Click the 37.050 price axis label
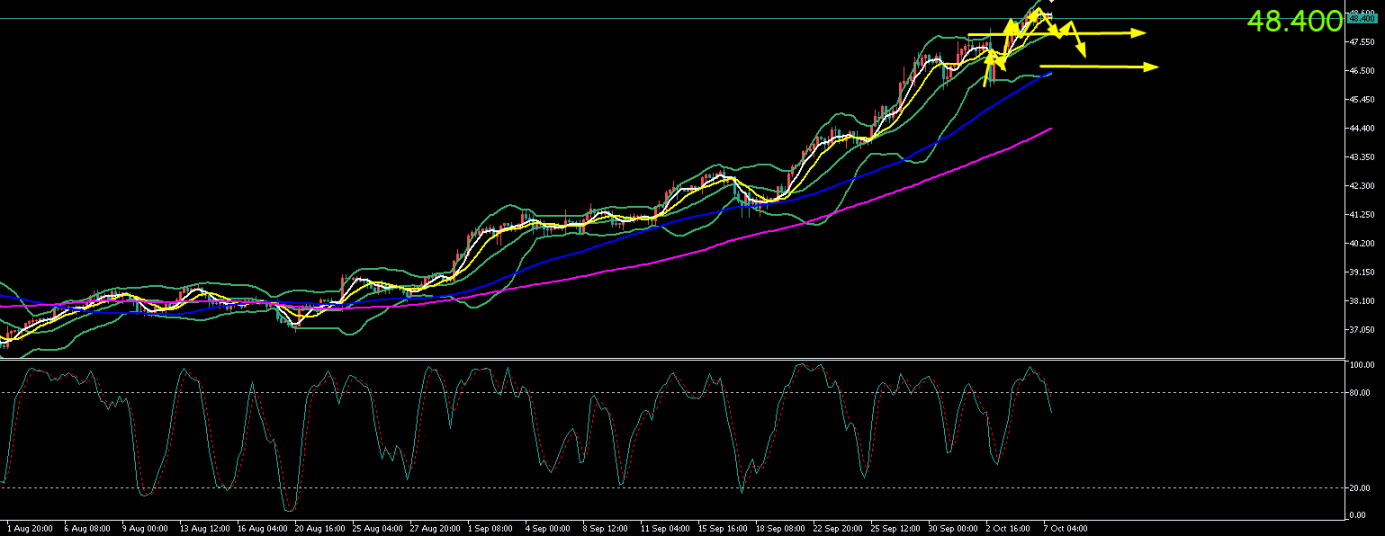This screenshot has width=1385, height=536. click(x=1362, y=330)
